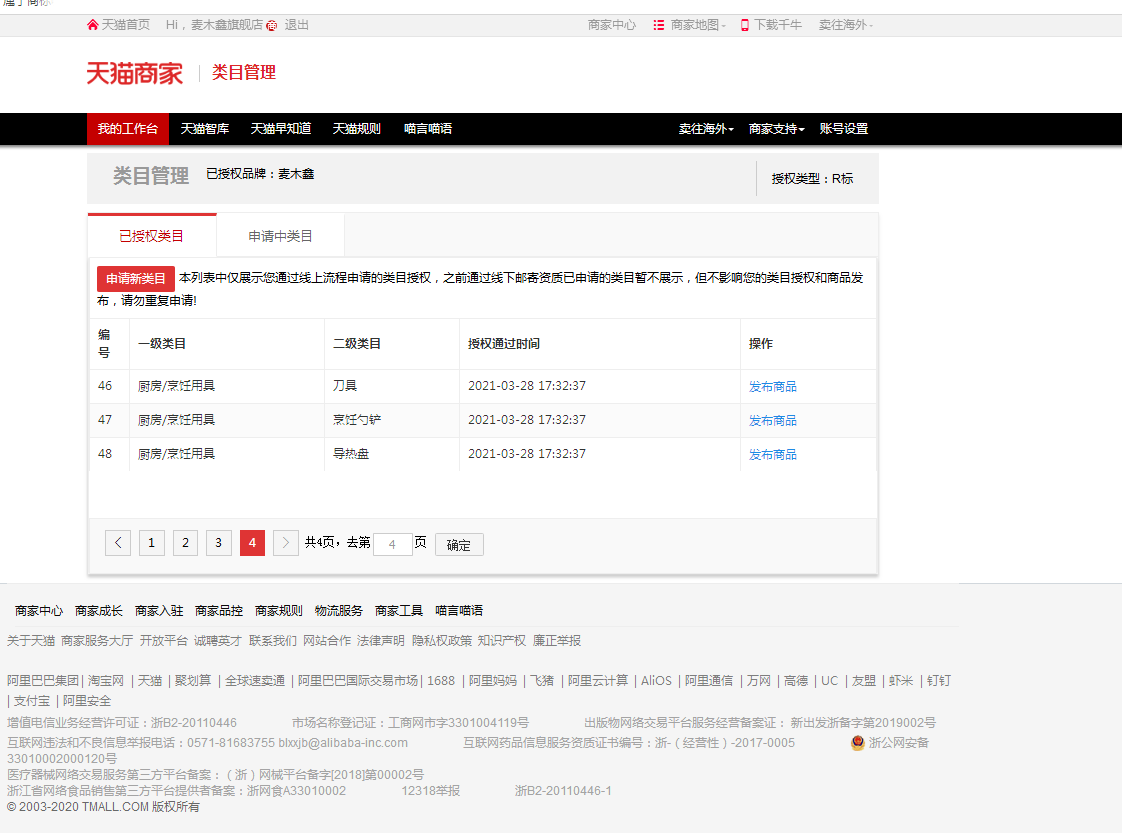
Task: Click the police badge icon beside 浙公网安备
Action: pos(857,743)
